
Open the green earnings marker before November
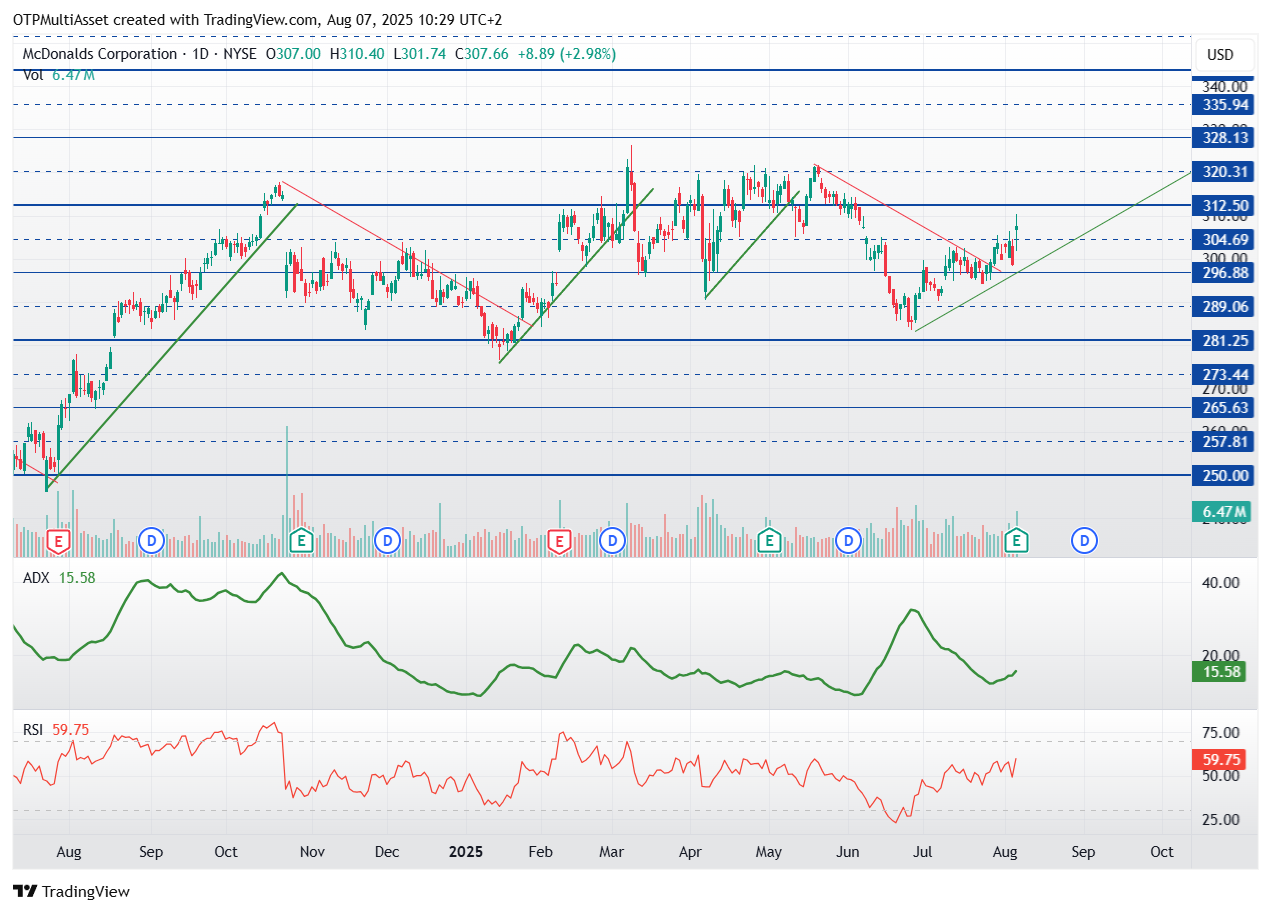[300, 541]
